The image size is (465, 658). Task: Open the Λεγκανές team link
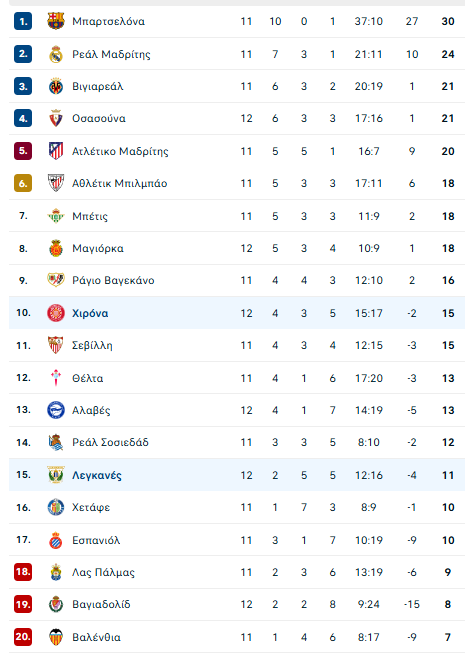(97, 475)
